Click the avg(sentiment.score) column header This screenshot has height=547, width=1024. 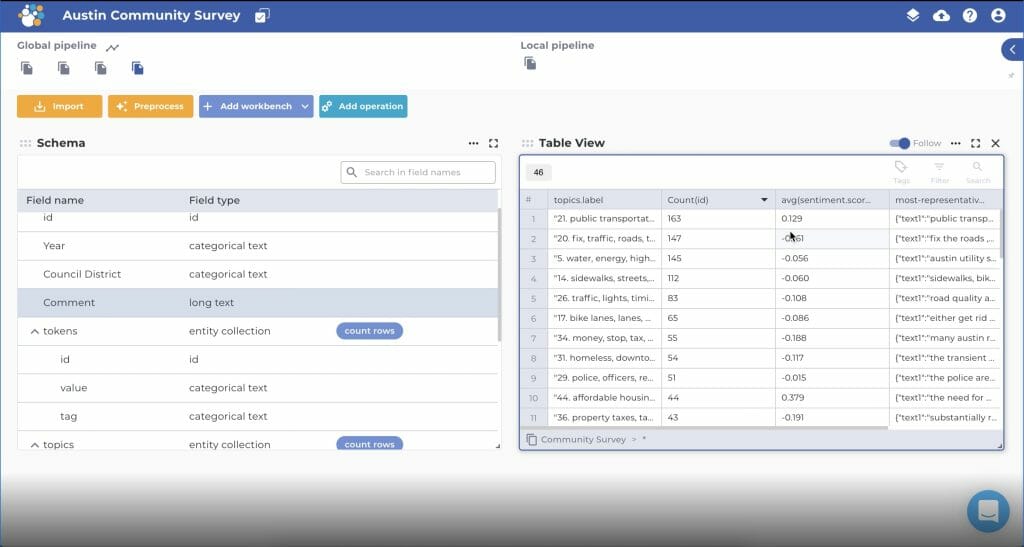pos(832,200)
